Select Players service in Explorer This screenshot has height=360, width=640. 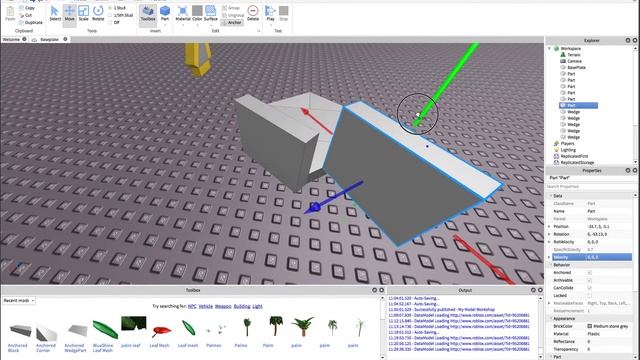[x=564, y=144]
